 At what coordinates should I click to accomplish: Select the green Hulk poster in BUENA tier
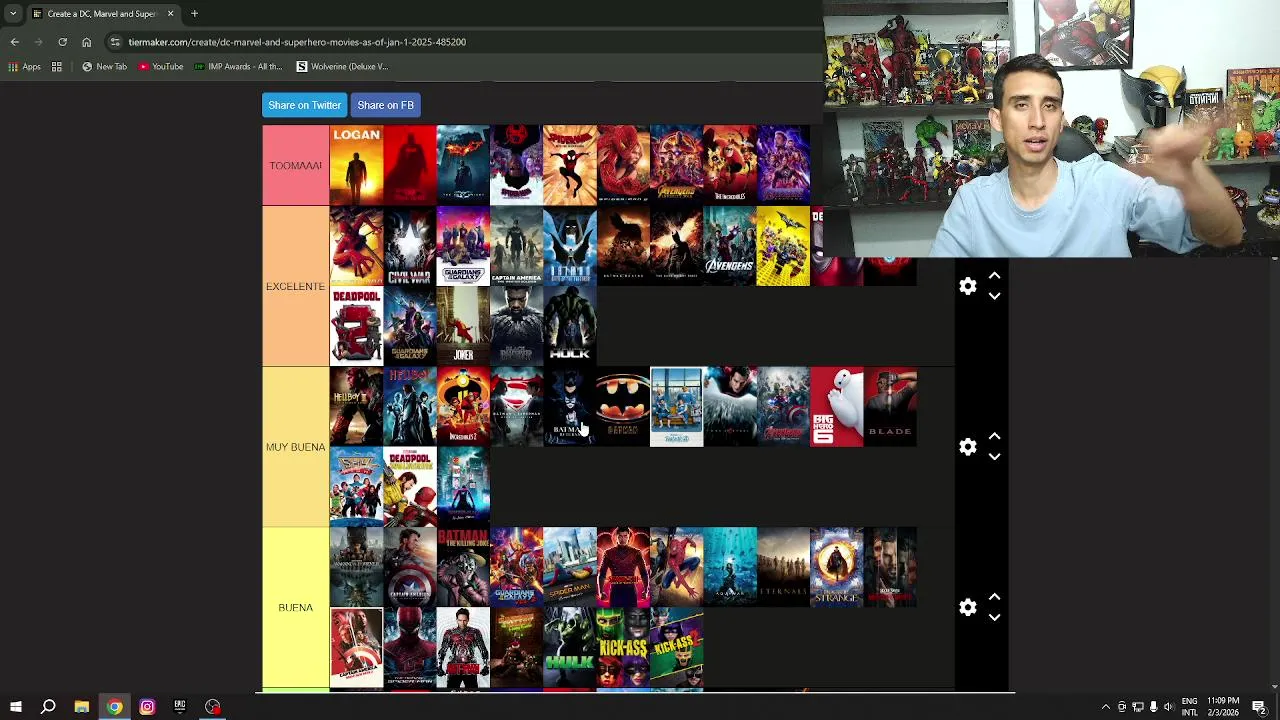coord(570,648)
